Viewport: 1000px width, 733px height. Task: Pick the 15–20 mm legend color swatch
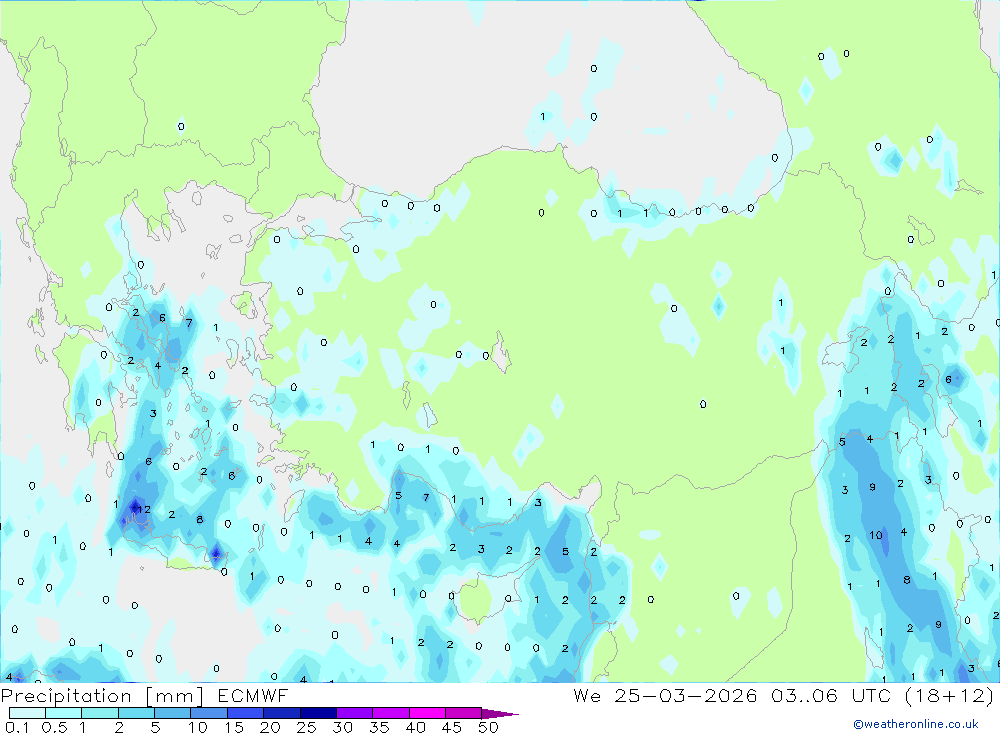245,713
